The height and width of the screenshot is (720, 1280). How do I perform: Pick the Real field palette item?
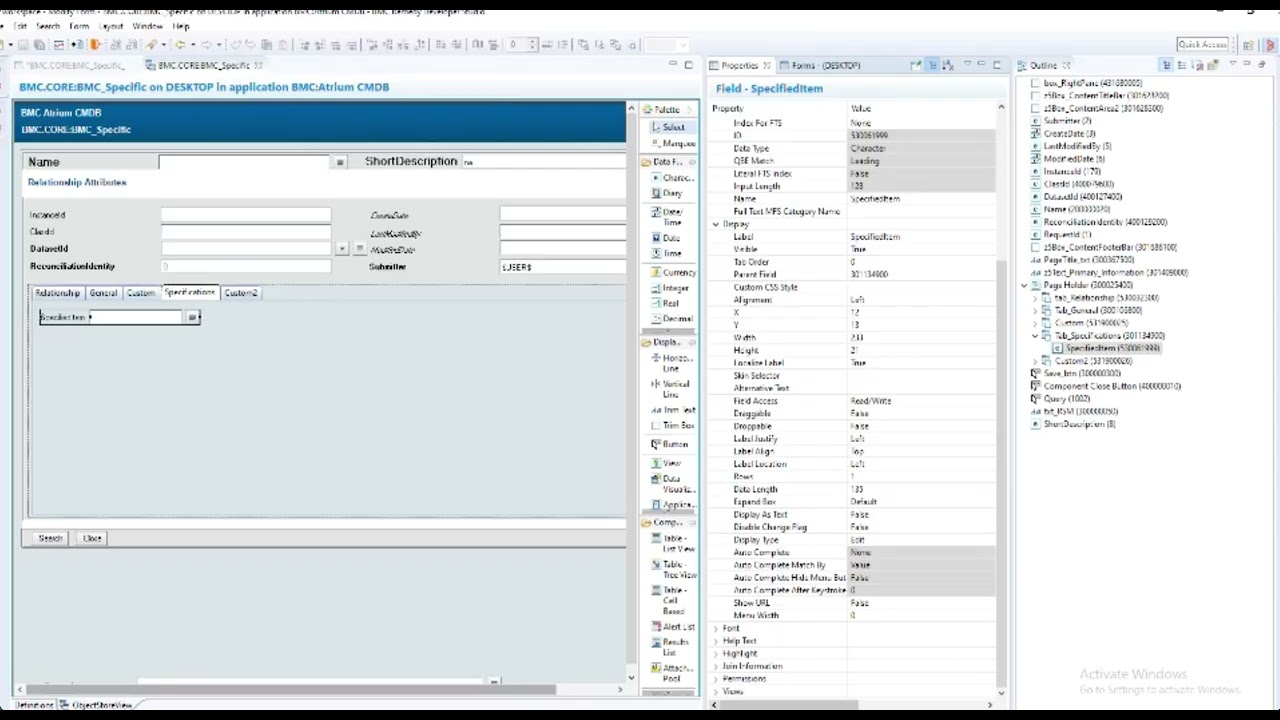(x=666, y=303)
